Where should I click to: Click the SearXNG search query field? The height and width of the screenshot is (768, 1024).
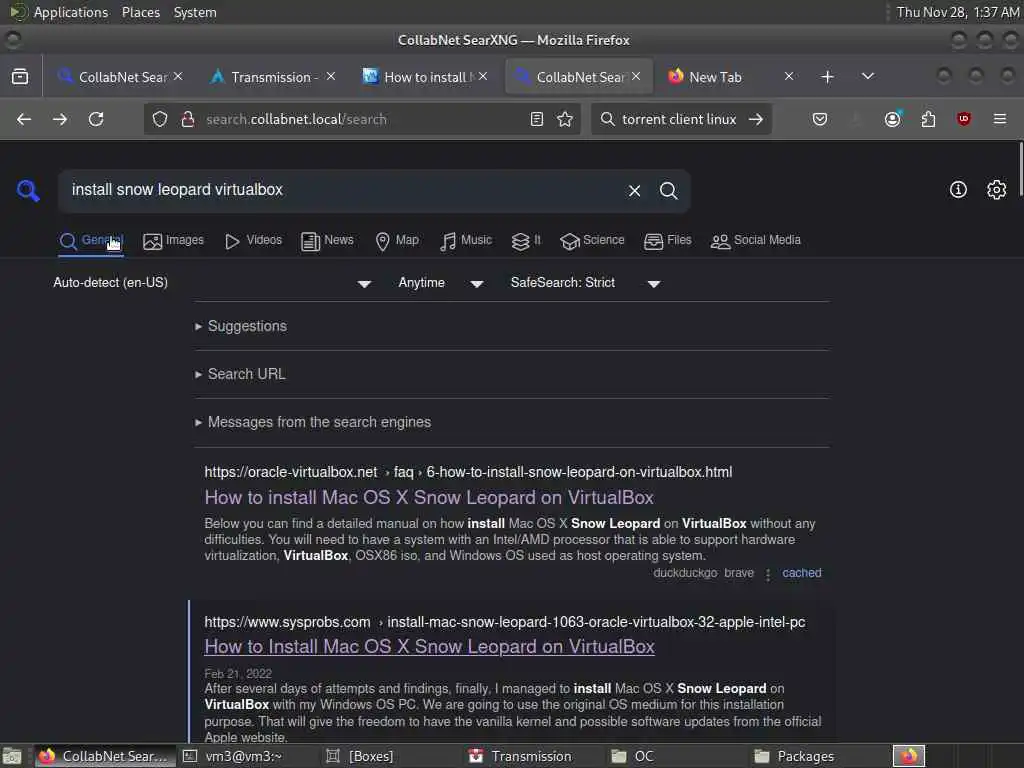click(x=343, y=190)
